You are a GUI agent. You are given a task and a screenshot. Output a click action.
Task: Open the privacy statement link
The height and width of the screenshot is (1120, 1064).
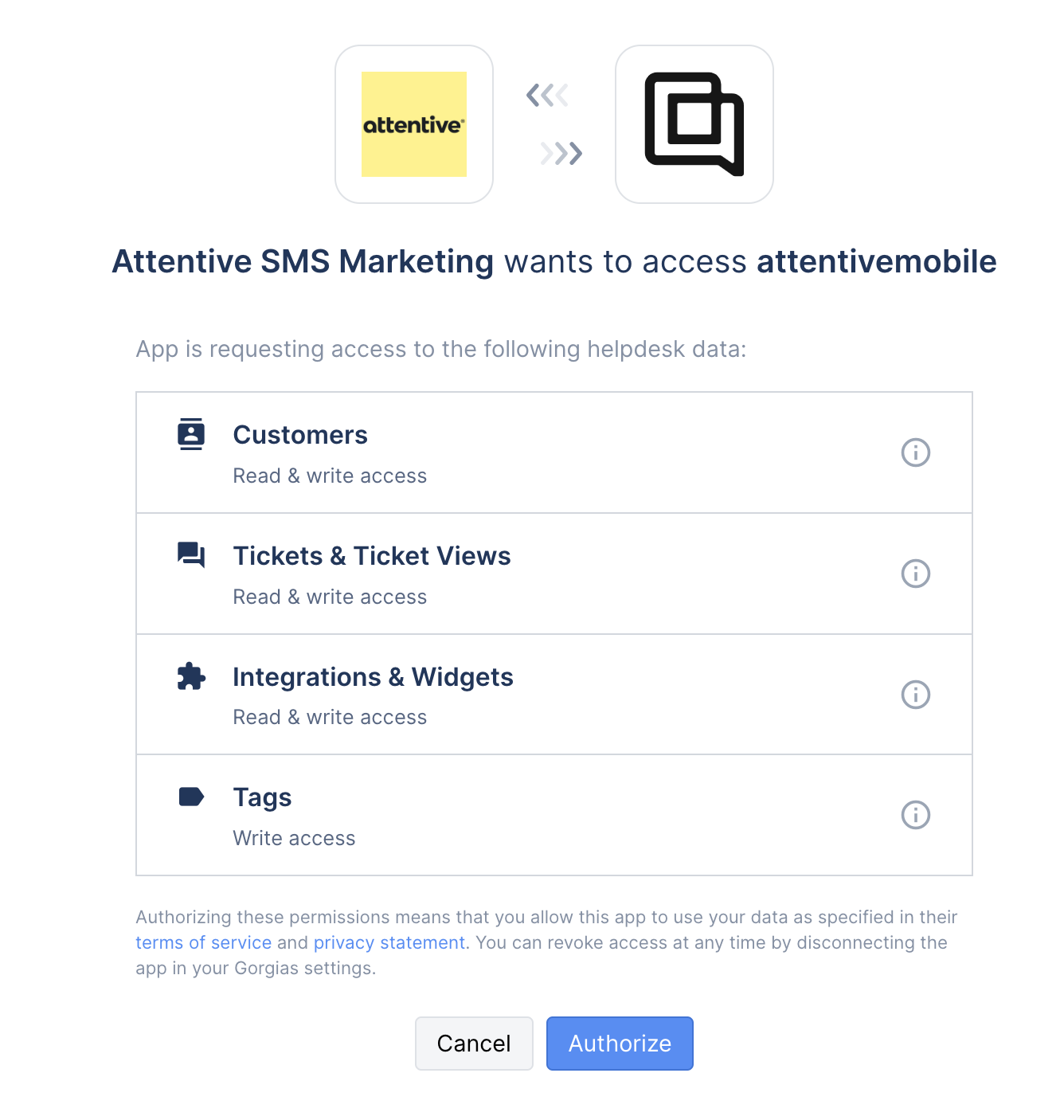coord(389,942)
